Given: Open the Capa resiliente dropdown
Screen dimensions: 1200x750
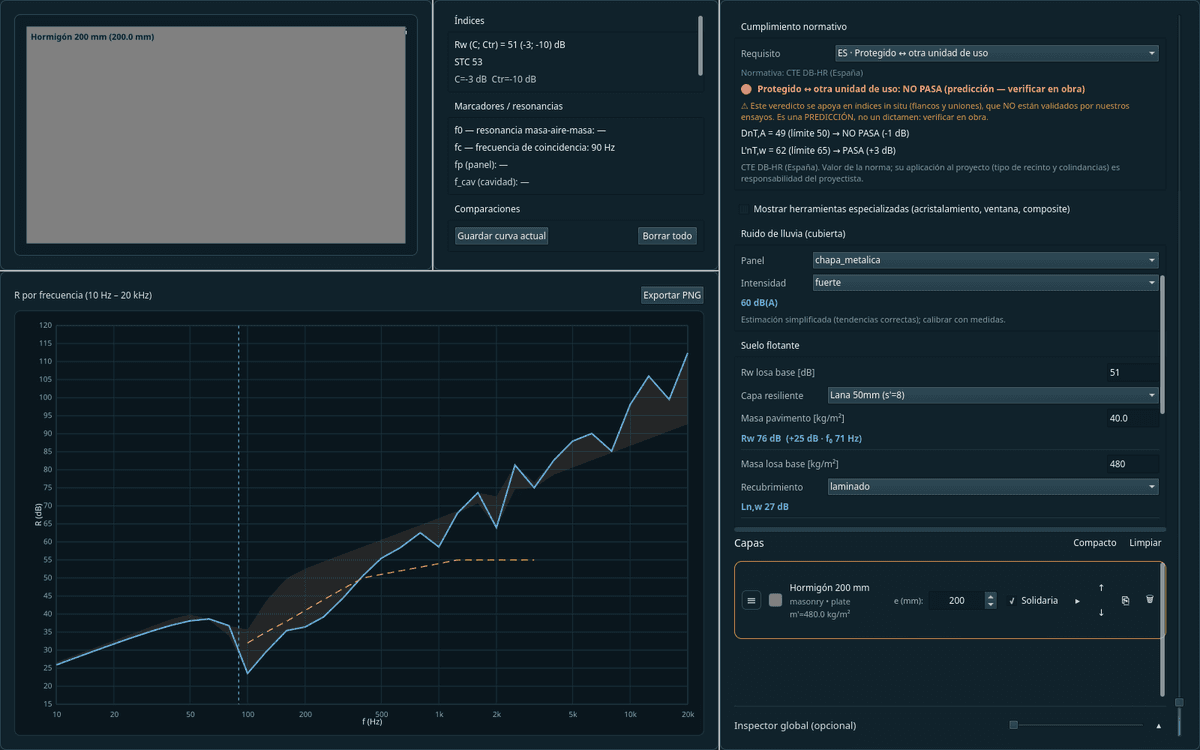Looking at the screenshot, I should pos(992,395).
